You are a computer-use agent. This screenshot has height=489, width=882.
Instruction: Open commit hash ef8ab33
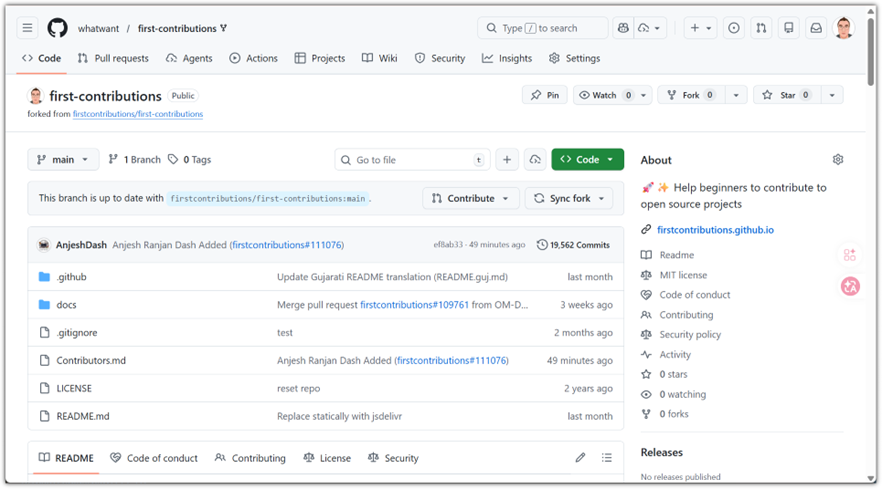448,245
